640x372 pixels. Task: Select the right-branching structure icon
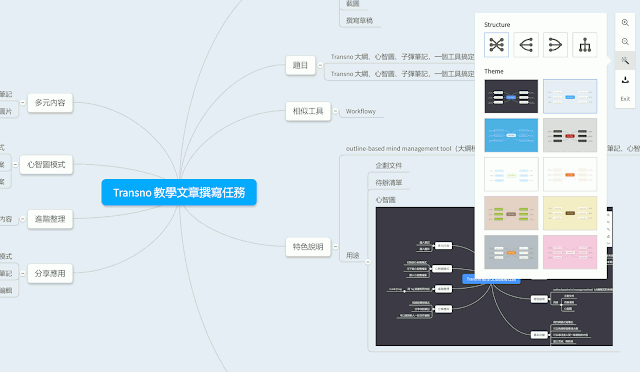556,45
